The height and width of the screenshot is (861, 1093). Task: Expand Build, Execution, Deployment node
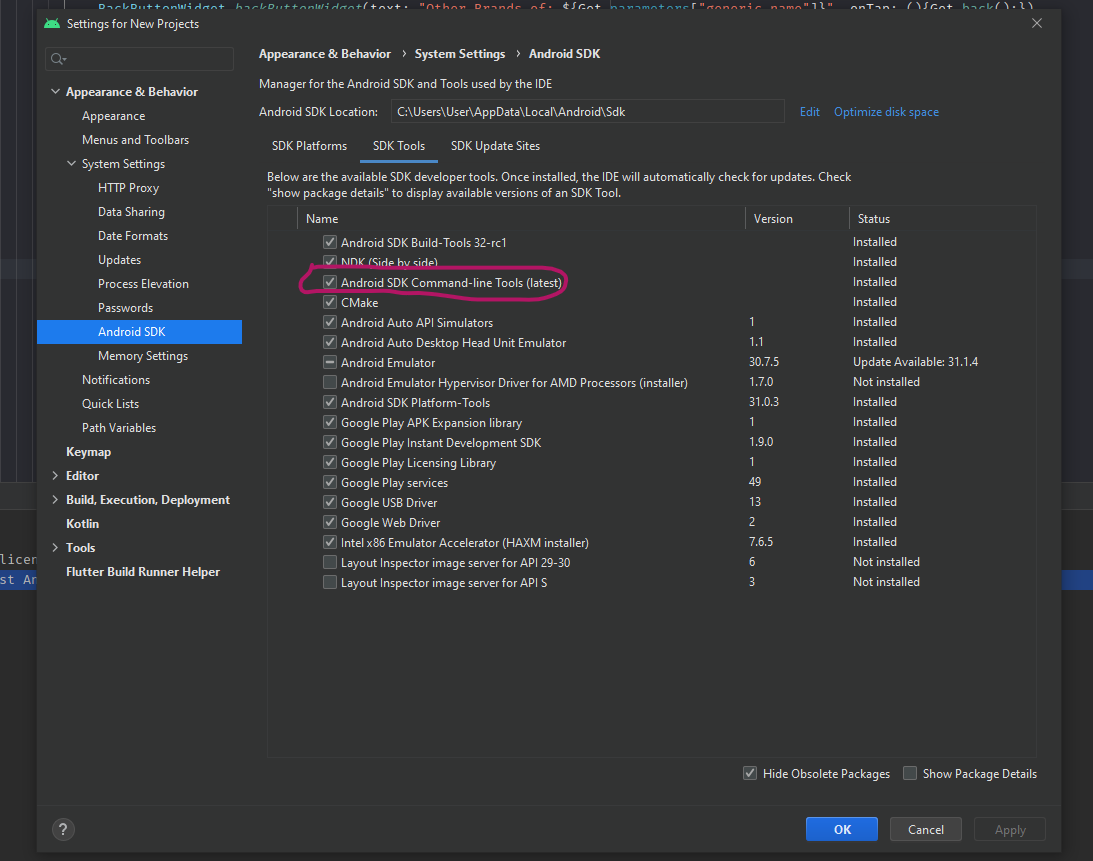[x=55, y=499]
